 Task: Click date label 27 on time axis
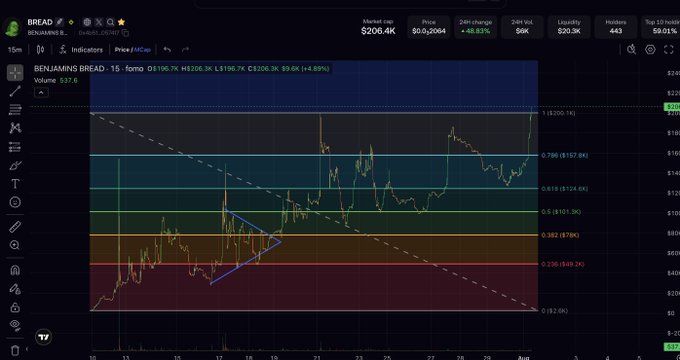431,358
